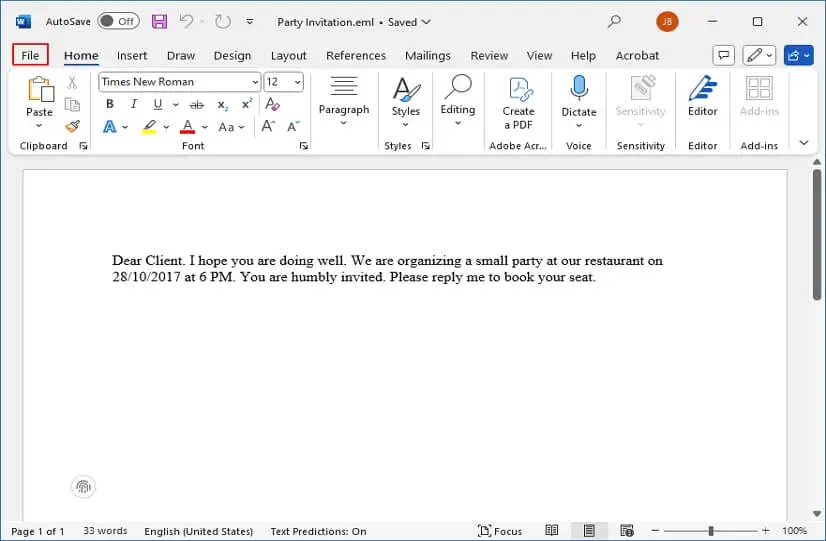Viewport: 826px width, 541px height.
Task: Select the Format Painter brush
Action: tap(72, 126)
